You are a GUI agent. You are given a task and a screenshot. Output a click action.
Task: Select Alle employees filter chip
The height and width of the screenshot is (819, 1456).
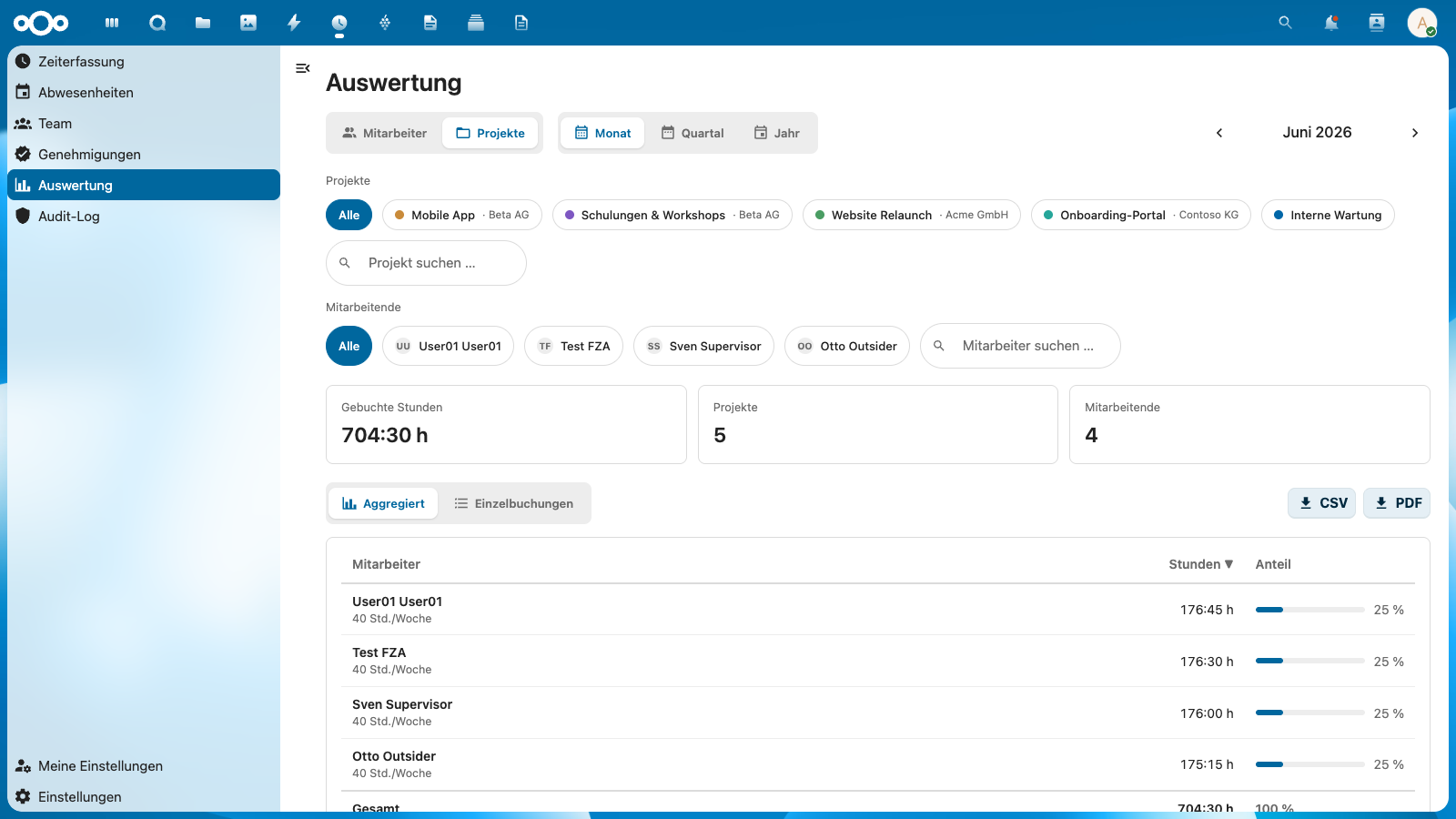(x=349, y=346)
